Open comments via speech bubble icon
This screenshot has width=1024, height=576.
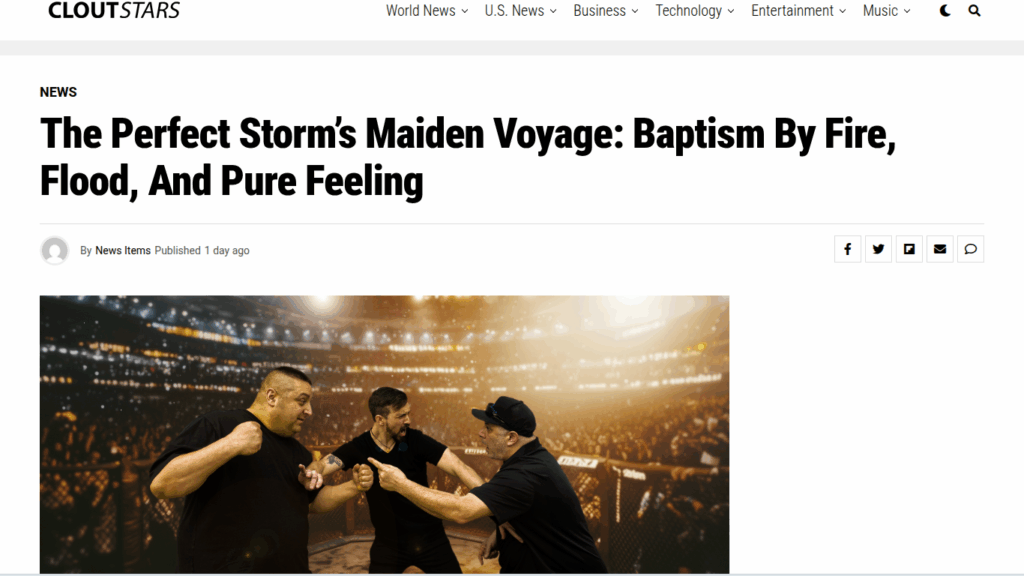[970, 249]
